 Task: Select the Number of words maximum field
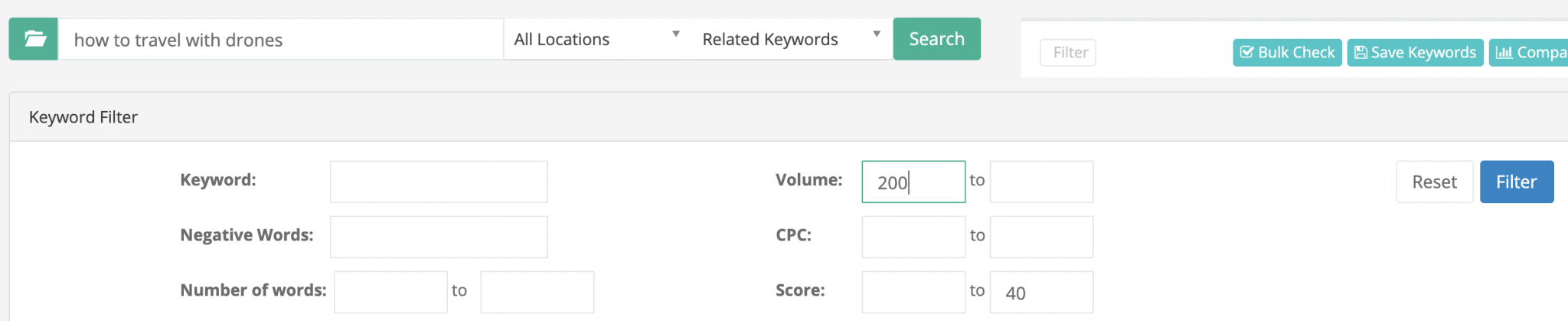[537, 292]
